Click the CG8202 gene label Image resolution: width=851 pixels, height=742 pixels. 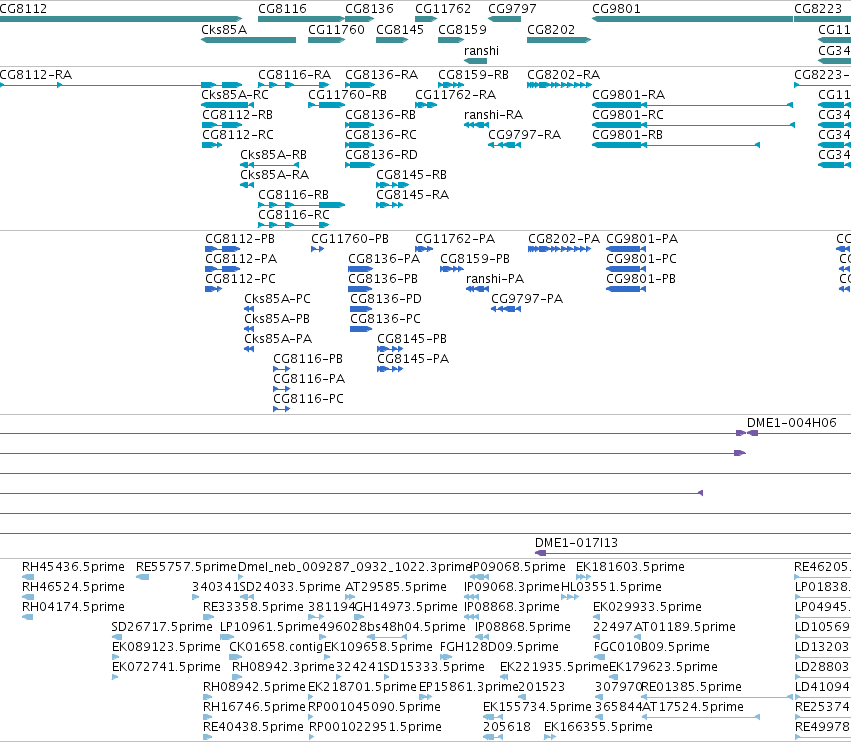551,29
